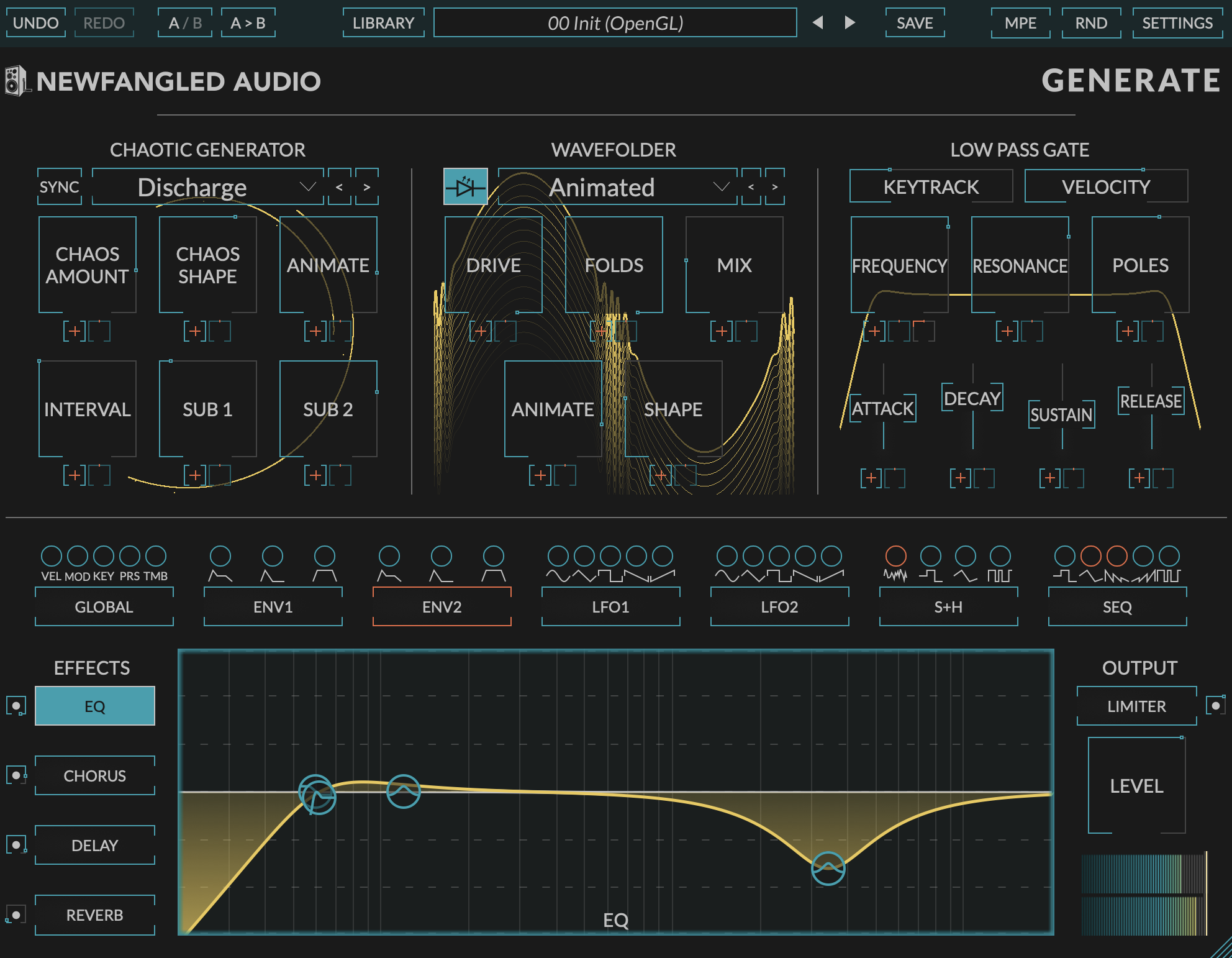Click the RND randomize button
The height and width of the screenshot is (958, 1232).
click(1091, 23)
